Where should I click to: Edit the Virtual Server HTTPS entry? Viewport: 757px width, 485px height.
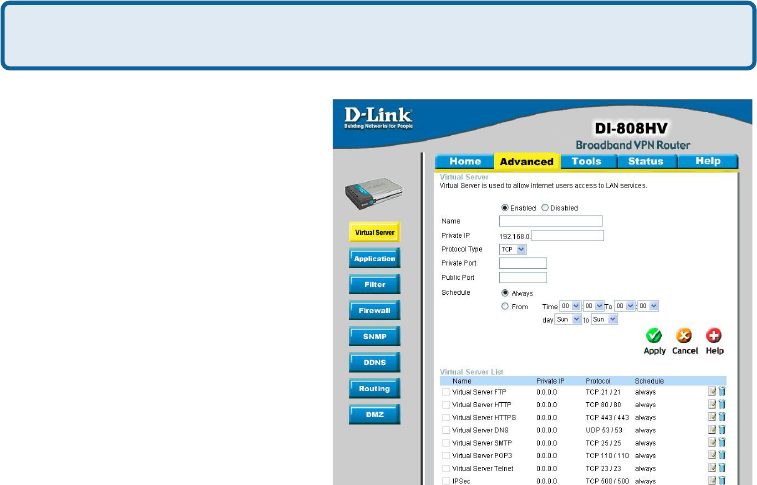pyautogui.click(x=712, y=417)
